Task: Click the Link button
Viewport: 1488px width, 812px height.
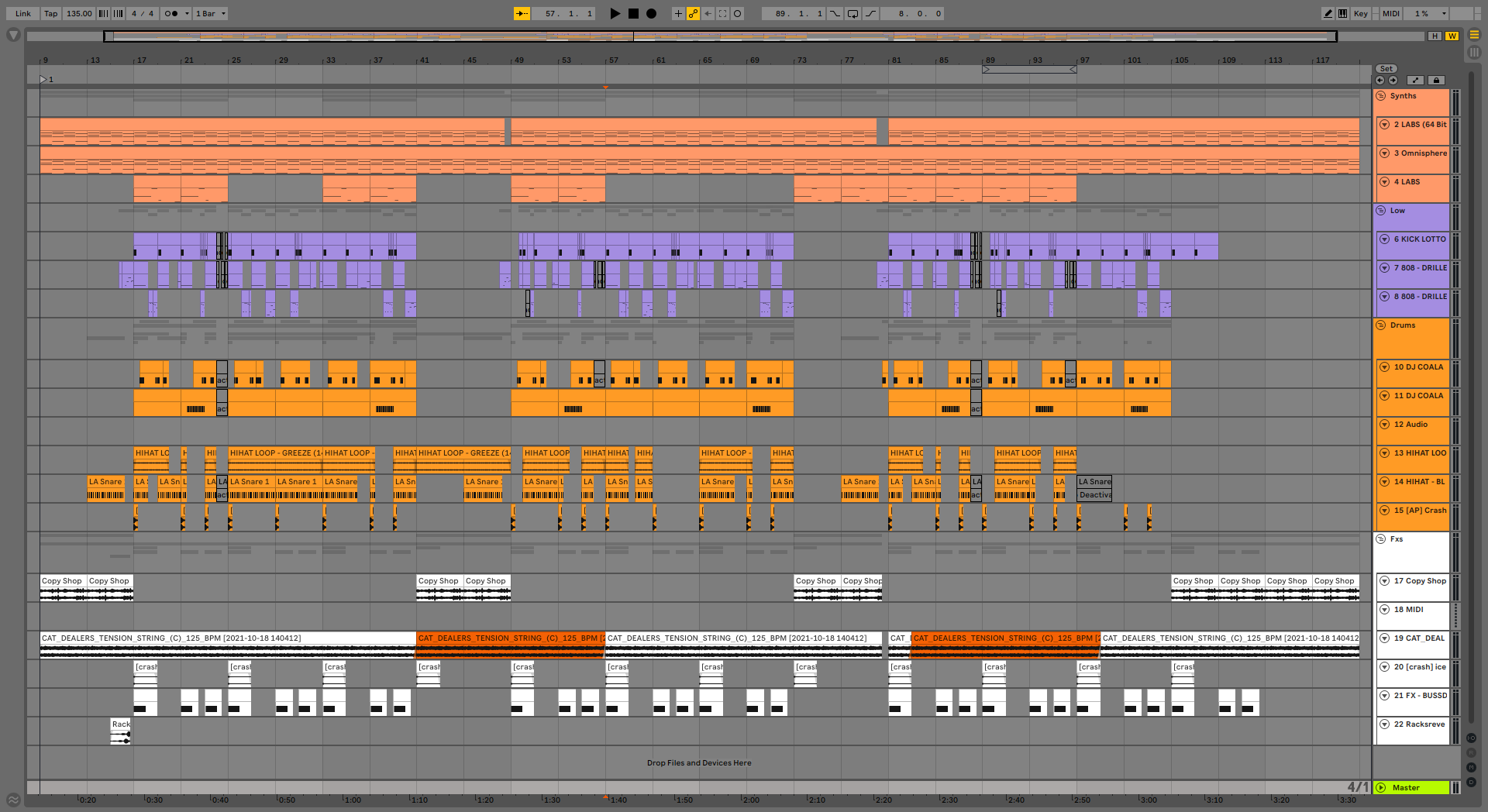Action: (23, 13)
